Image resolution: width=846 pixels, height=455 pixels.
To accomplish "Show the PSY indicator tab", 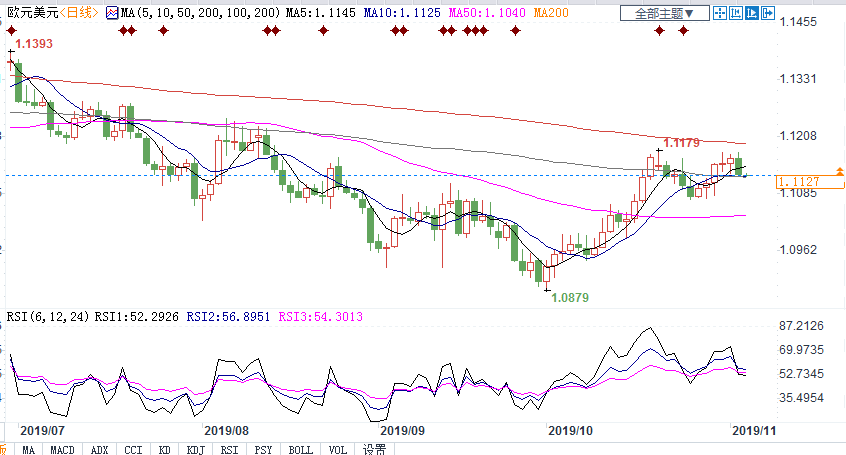I will (x=263, y=450).
